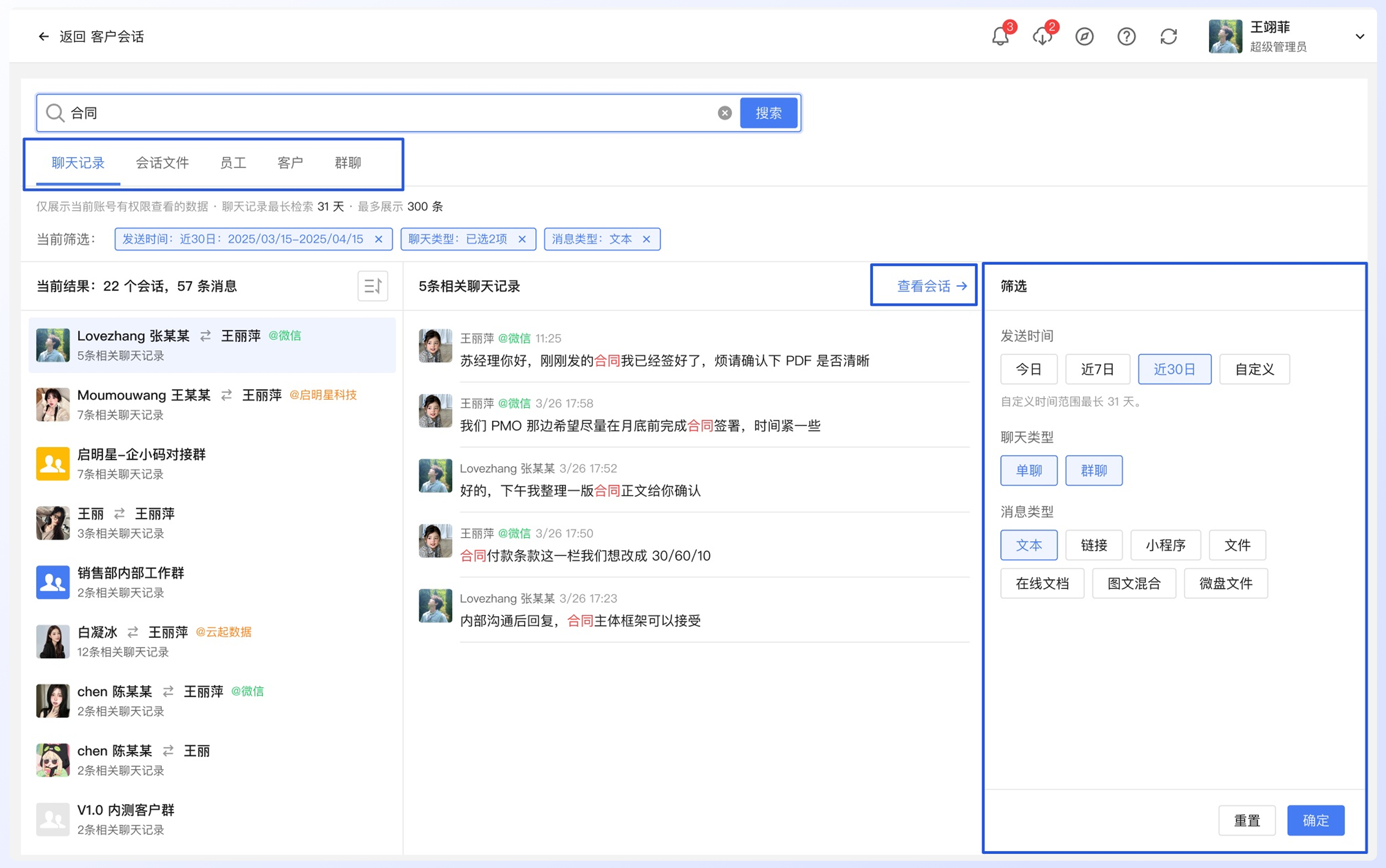Open the notification bell
The height and width of the screenshot is (868, 1386).
(x=1000, y=36)
